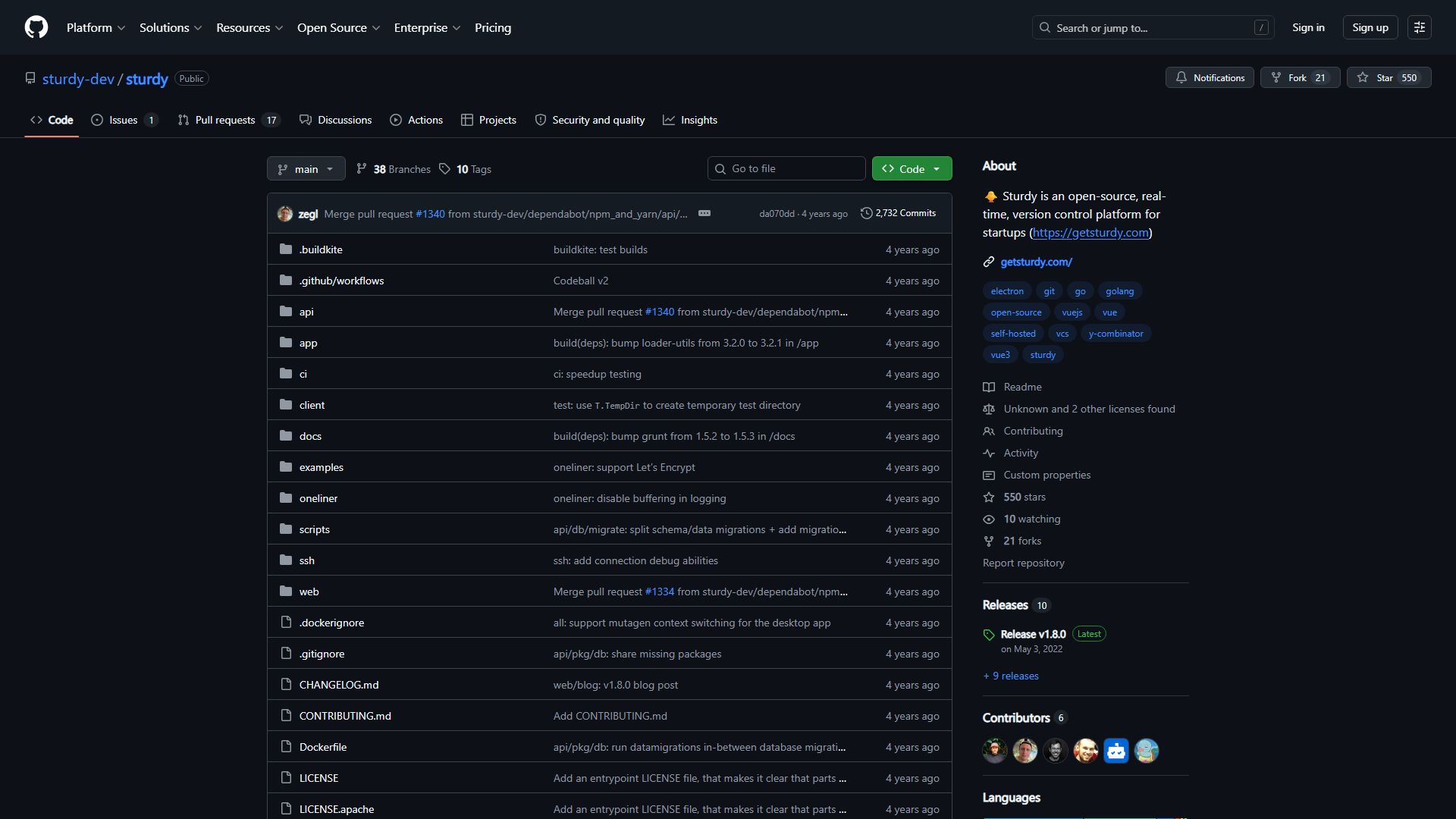Image resolution: width=1456 pixels, height=819 pixels.
Task: Click the da070dd commit hash
Action: [777, 214]
